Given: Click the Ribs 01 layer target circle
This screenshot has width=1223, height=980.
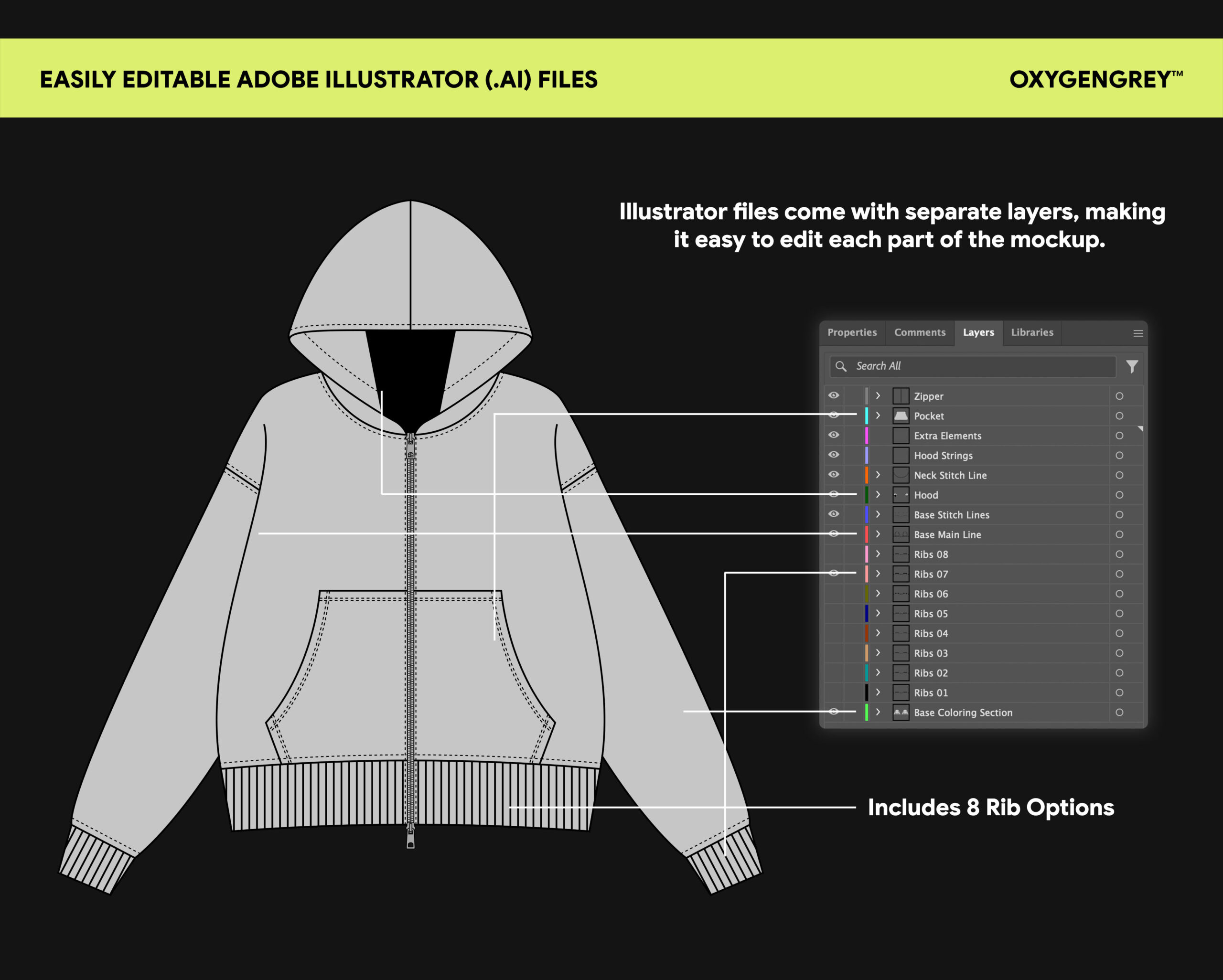Looking at the screenshot, I should point(1119,692).
